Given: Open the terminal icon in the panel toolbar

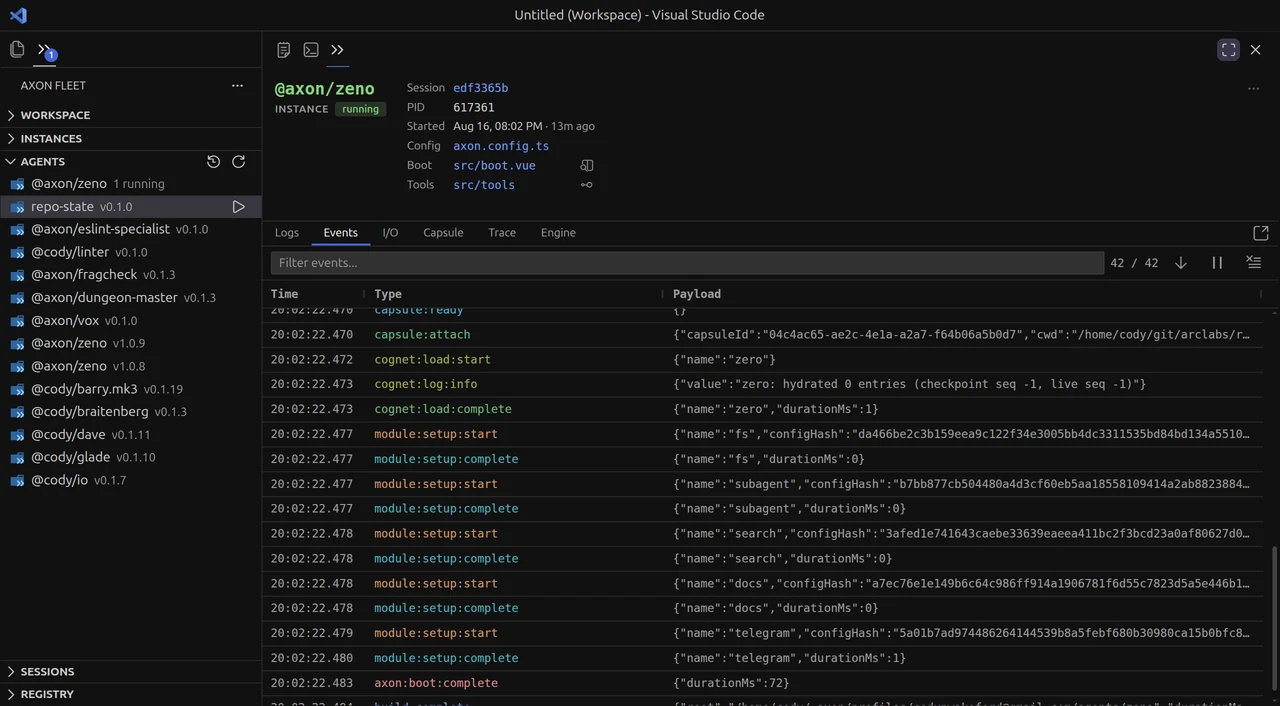Looking at the screenshot, I should coord(311,49).
